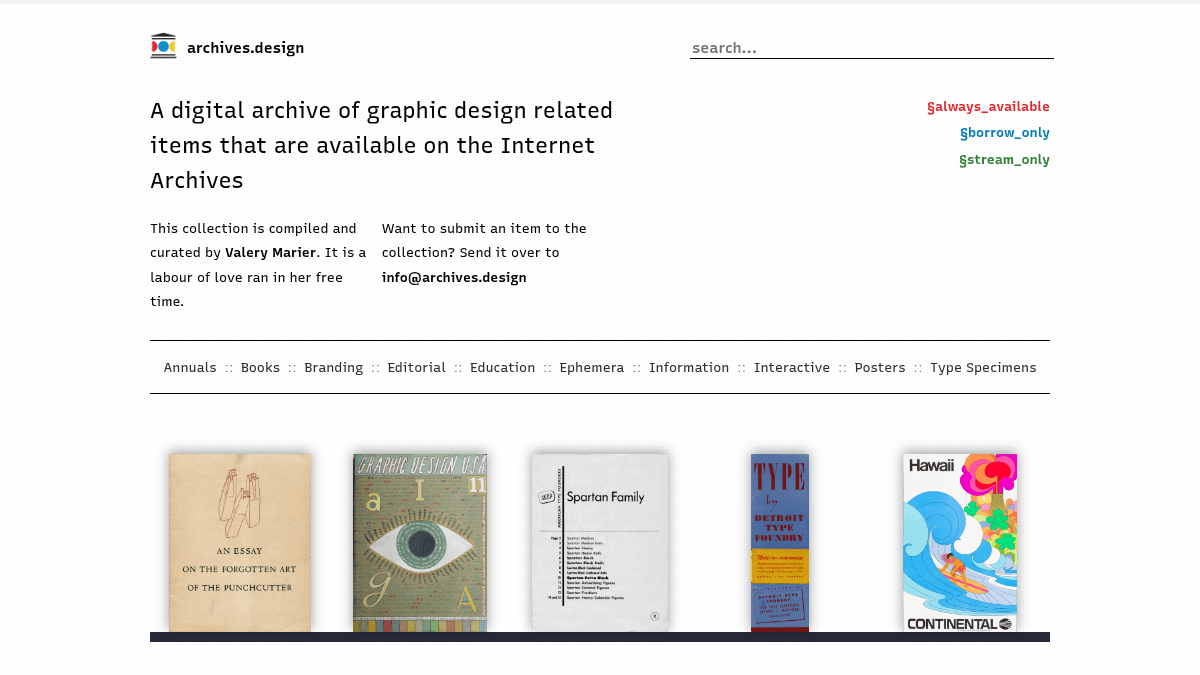
Task: Open the Books category
Action: point(260,368)
